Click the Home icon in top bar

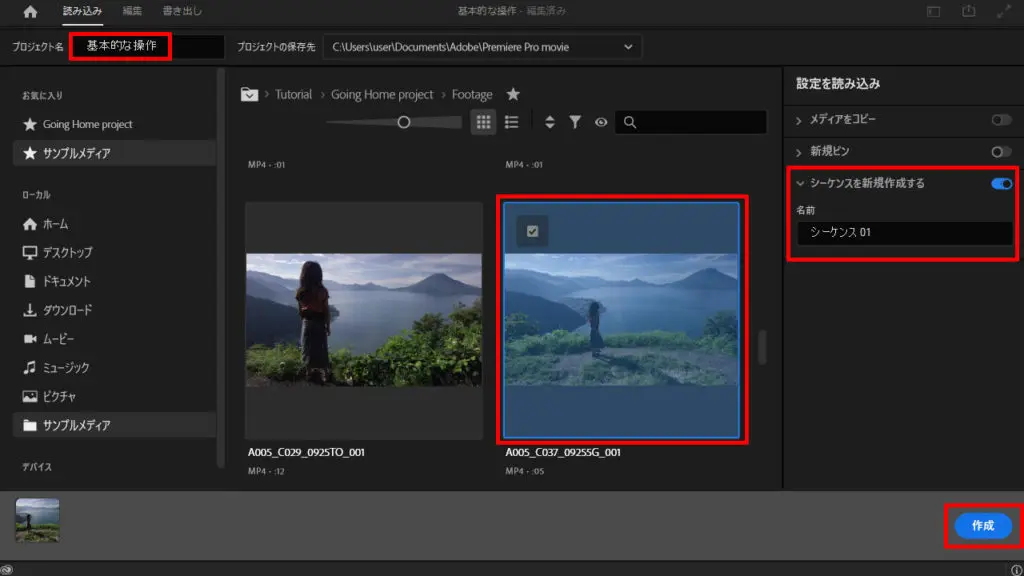pos(30,12)
